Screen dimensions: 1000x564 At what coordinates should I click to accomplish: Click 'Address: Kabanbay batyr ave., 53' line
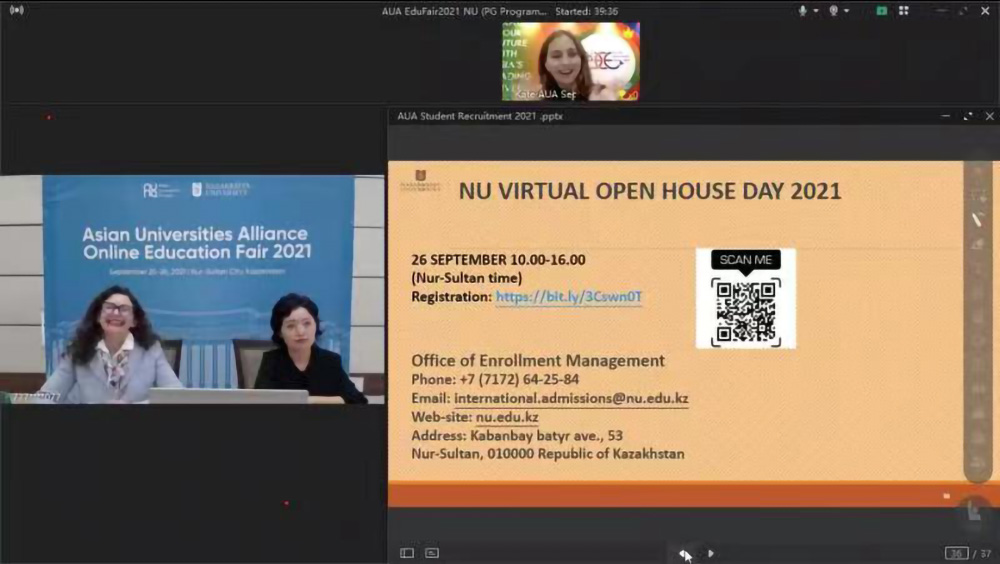tap(517, 436)
